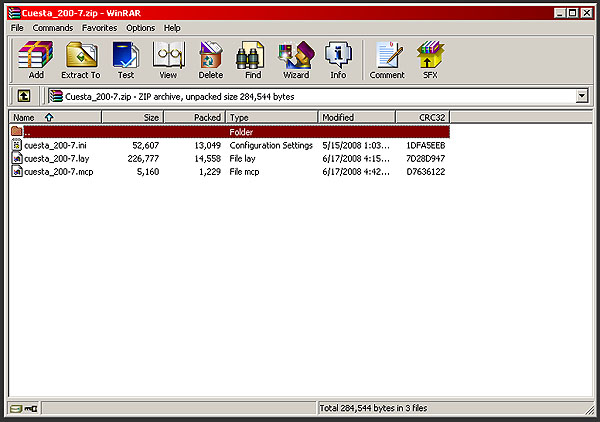Expand the archive path dropdown
600x422 pixels.
(582, 96)
